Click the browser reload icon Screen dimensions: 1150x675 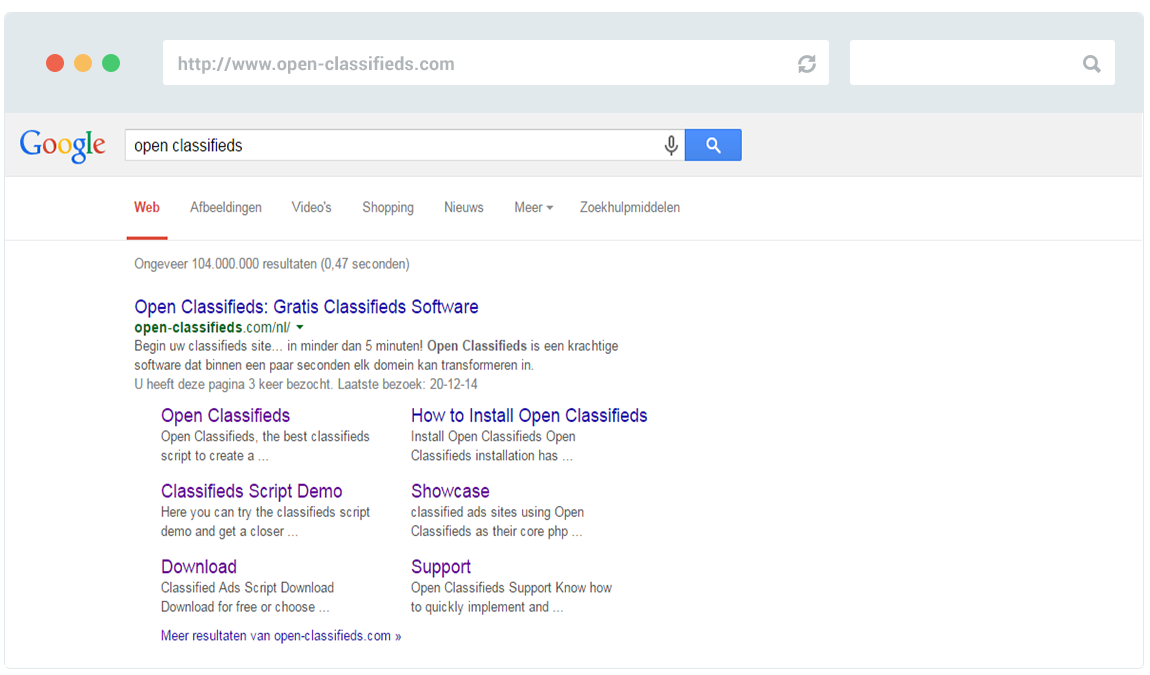807,64
